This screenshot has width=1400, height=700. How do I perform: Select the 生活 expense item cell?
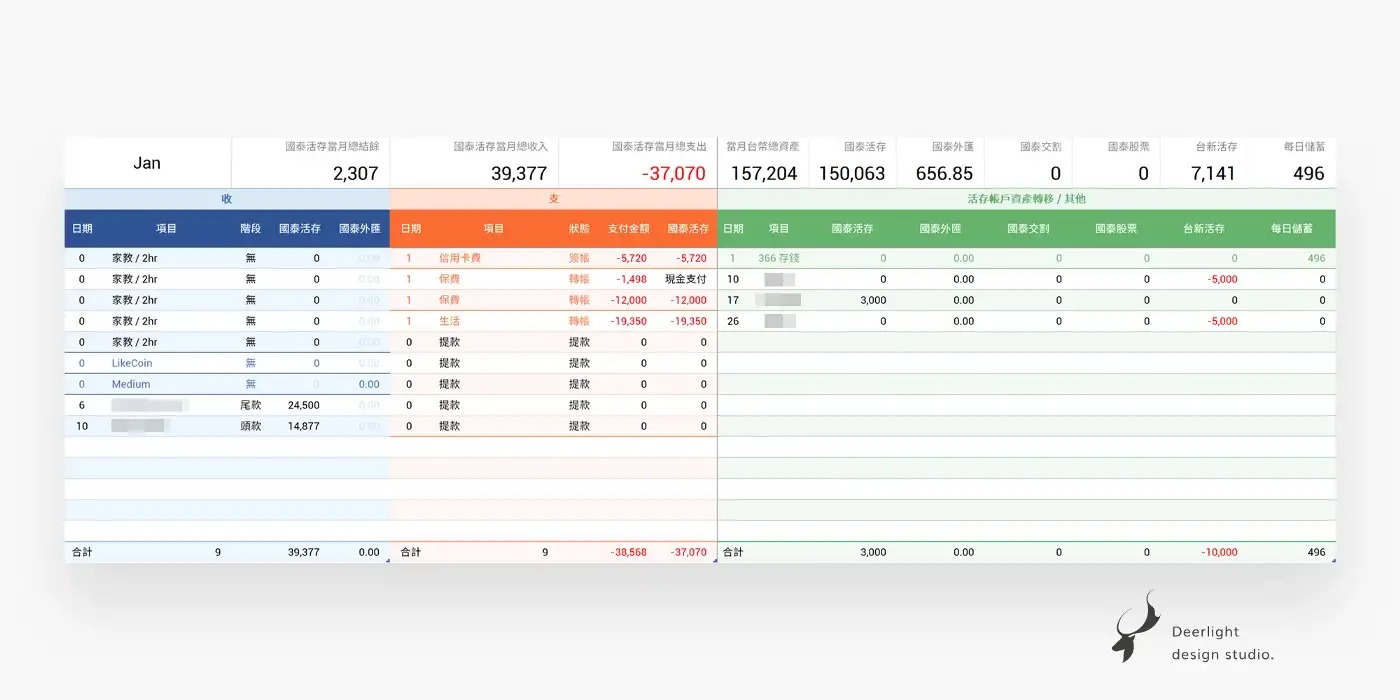(x=449, y=321)
